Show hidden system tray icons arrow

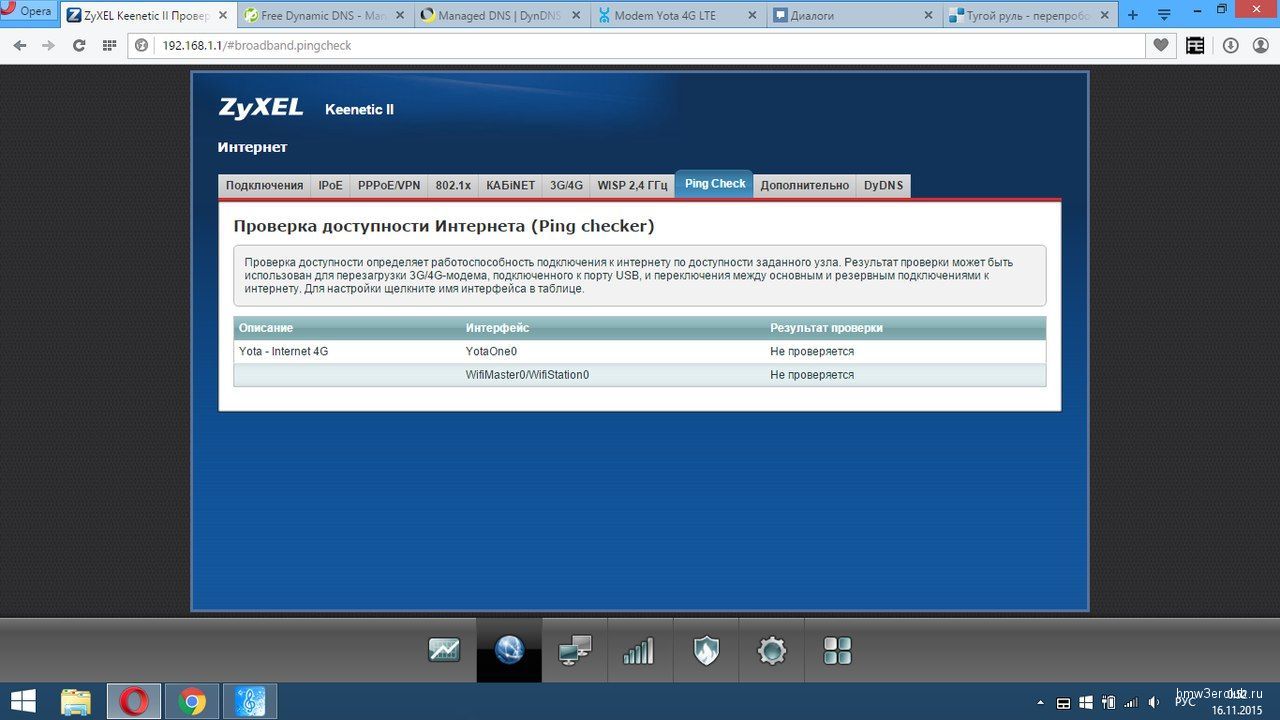coord(1041,702)
